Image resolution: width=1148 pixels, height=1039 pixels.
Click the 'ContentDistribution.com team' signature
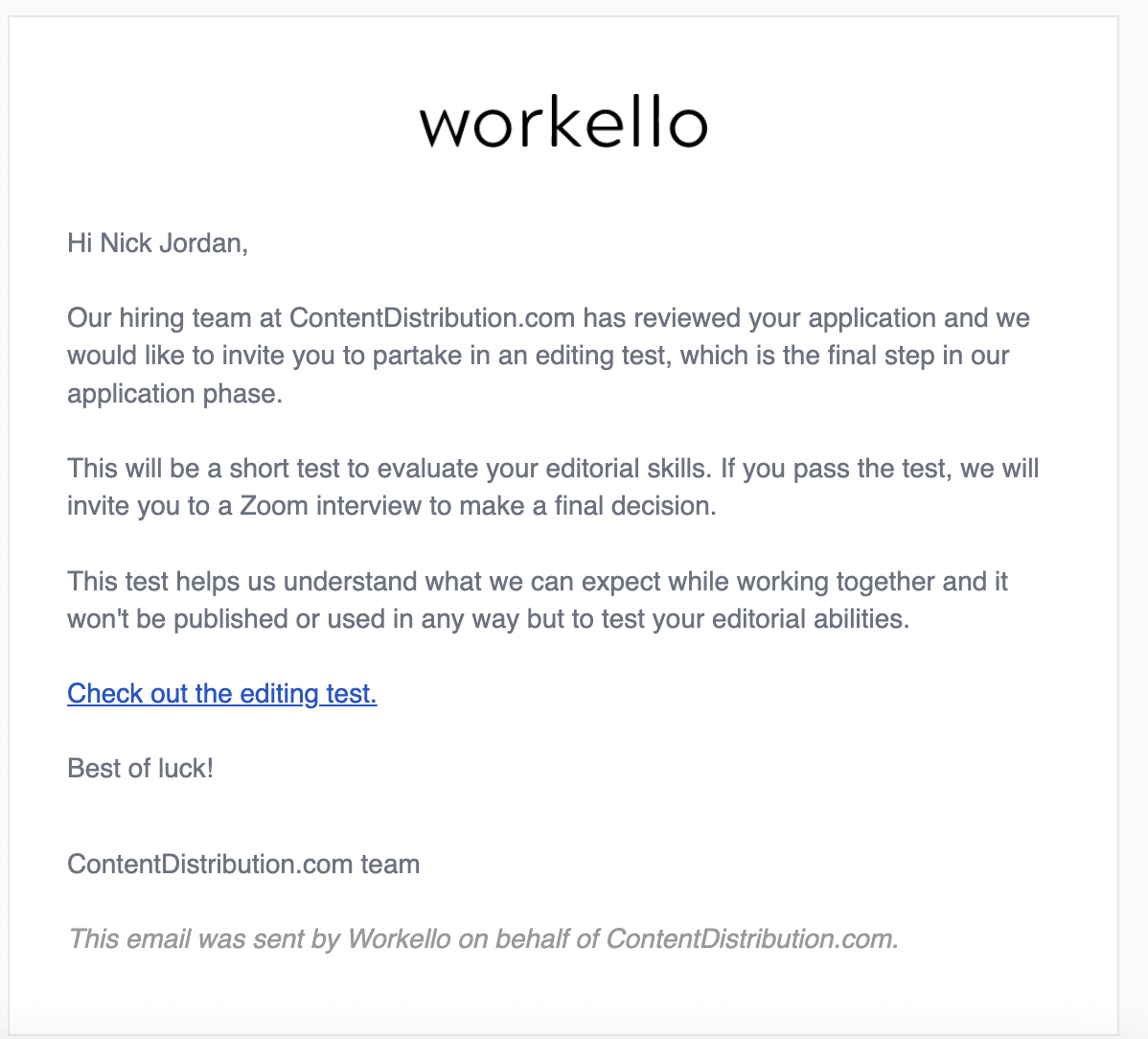click(243, 864)
